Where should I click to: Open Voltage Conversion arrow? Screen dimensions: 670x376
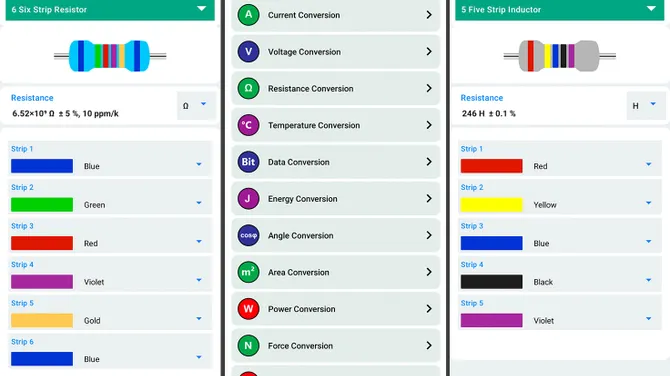tap(429, 52)
